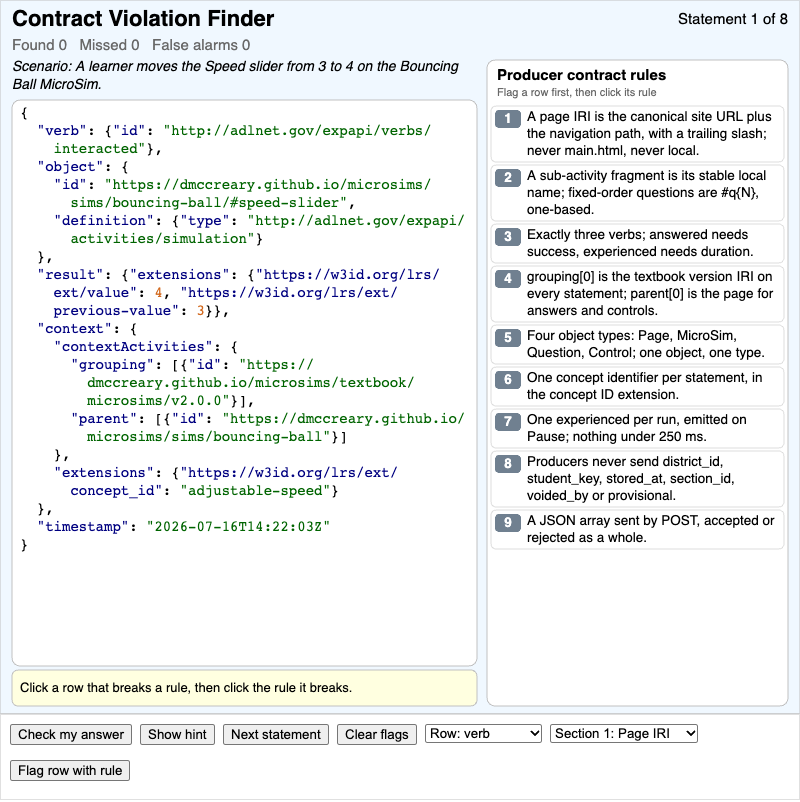The height and width of the screenshot is (802, 800).
Task: Choose rule text 'One concept identifier per statement'
Action: [645, 386]
